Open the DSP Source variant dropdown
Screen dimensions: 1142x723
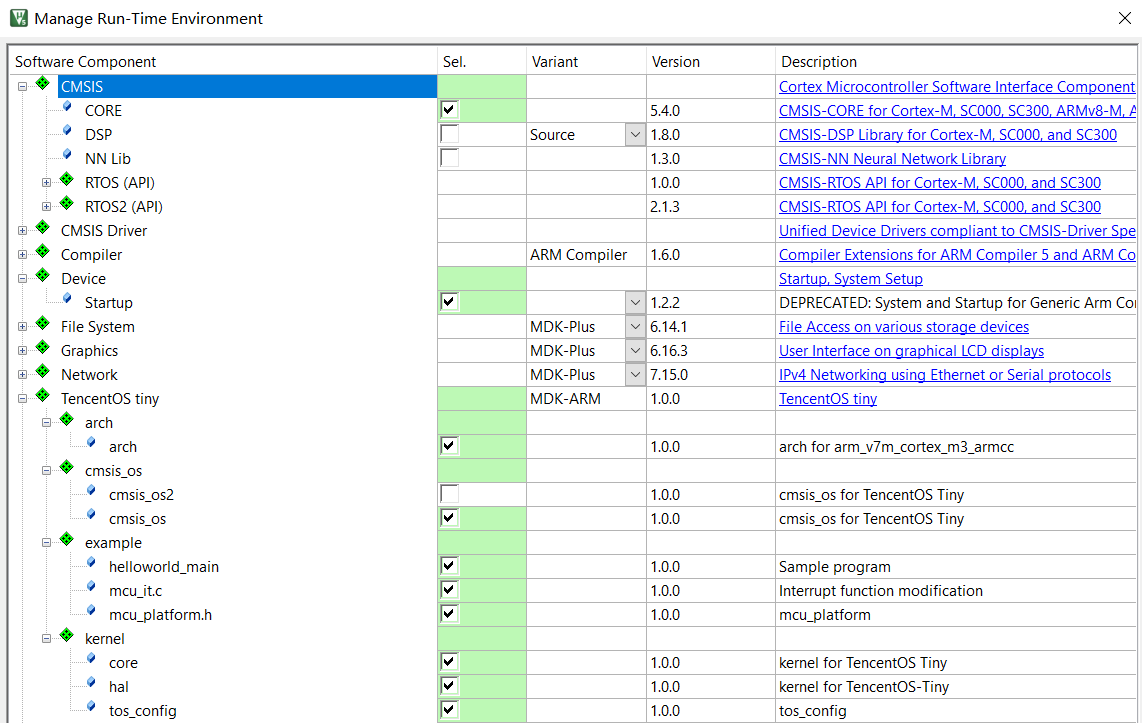pyautogui.click(x=635, y=135)
